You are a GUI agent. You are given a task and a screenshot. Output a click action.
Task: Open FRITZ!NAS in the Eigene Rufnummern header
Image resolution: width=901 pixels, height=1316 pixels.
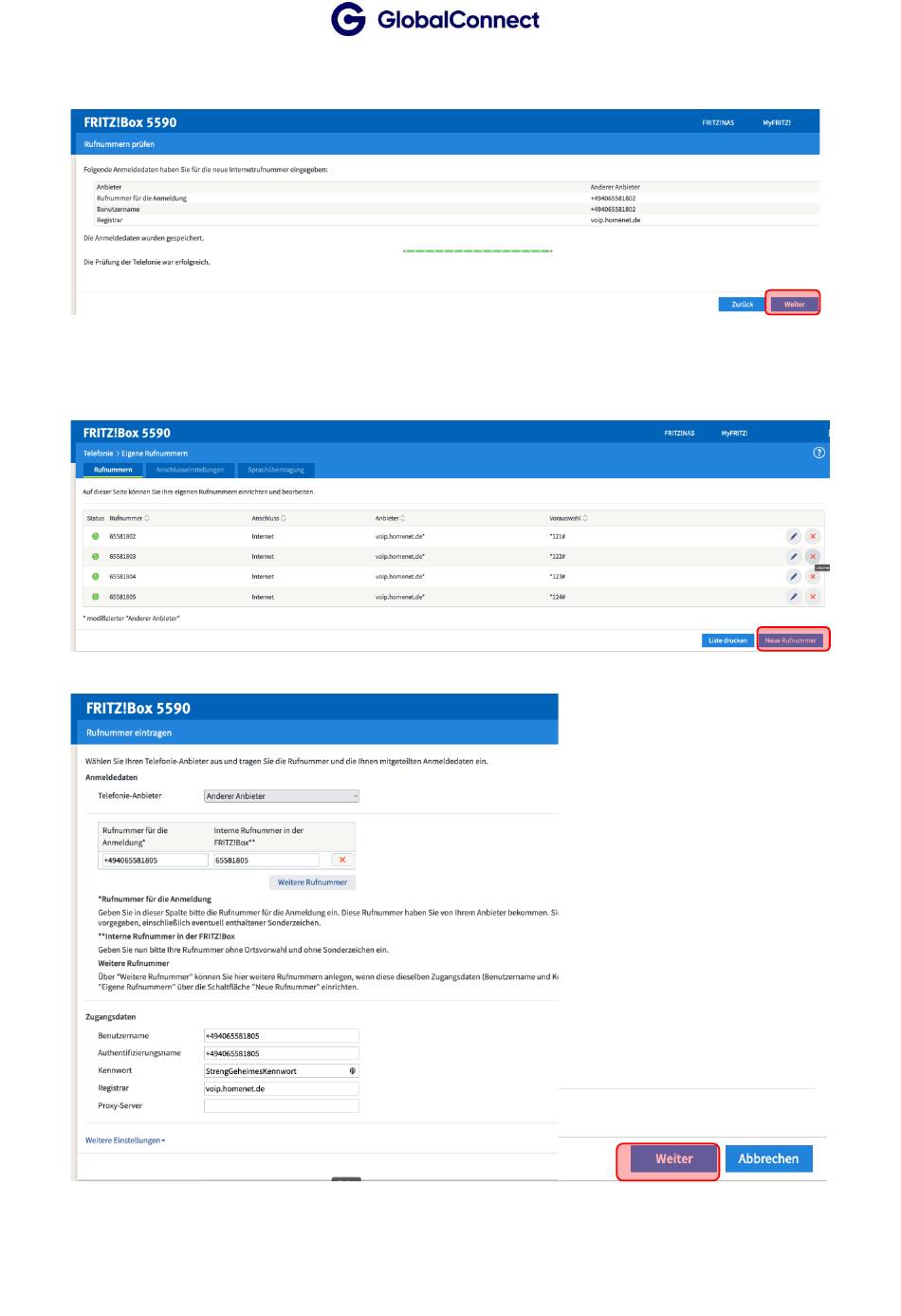click(679, 434)
